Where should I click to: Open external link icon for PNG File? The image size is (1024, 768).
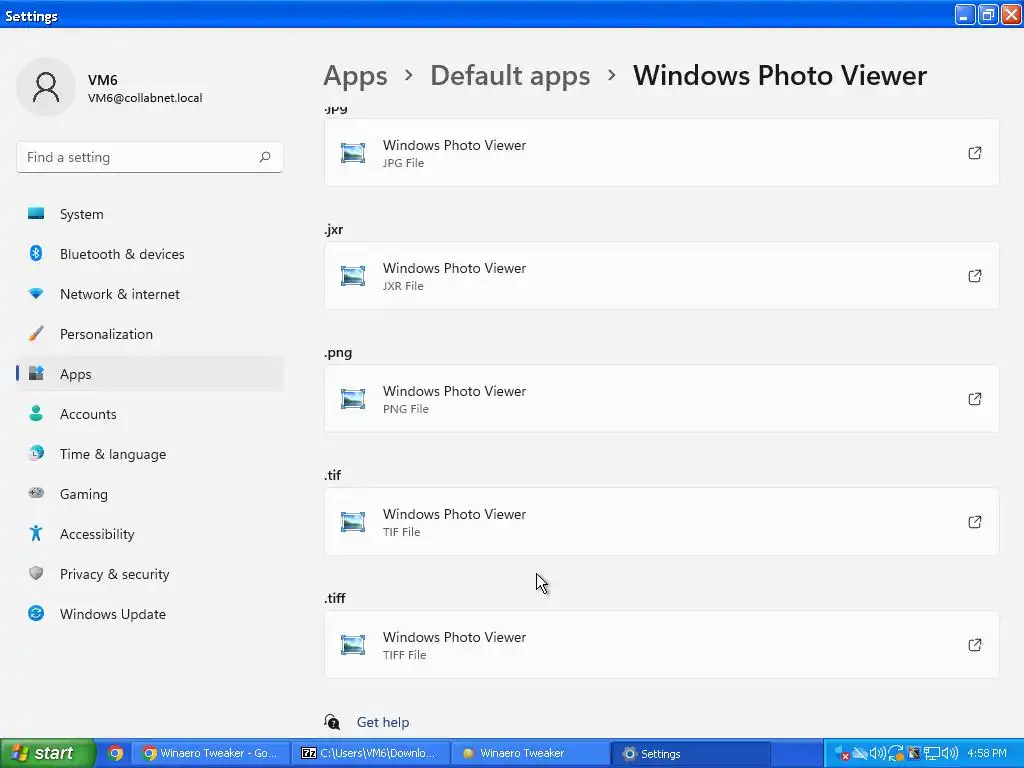click(x=974, y=398)
